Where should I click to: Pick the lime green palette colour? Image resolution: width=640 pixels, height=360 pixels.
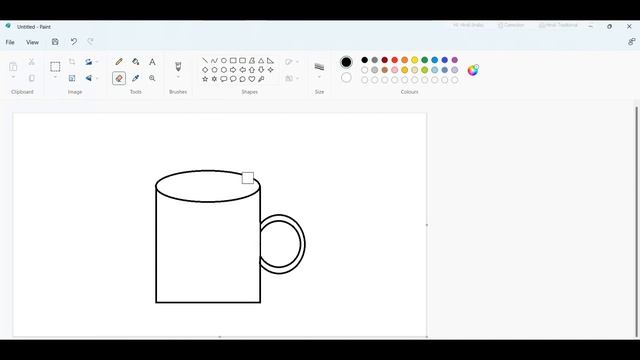point(424,70)
